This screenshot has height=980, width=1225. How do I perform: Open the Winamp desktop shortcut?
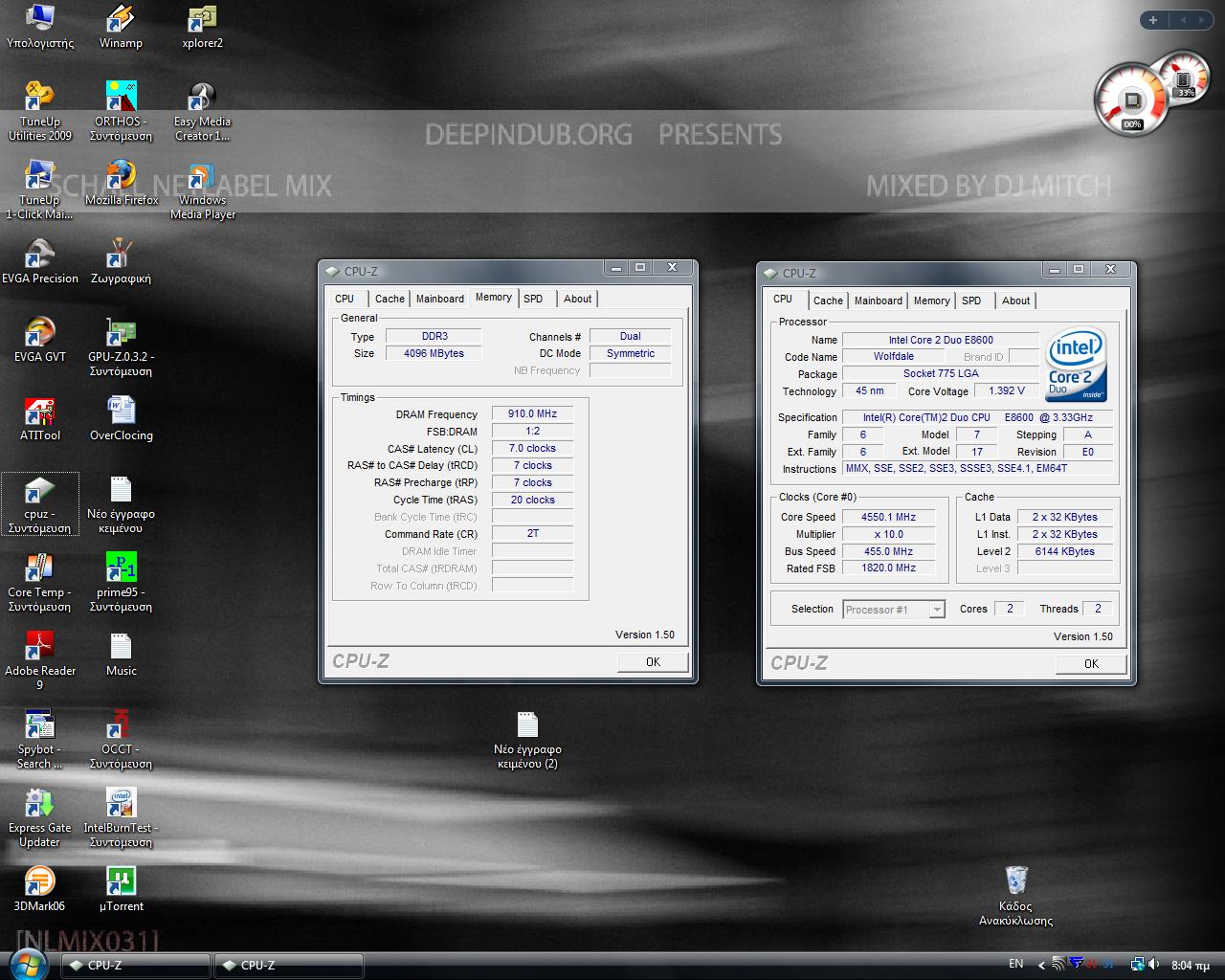coord(121,27)
